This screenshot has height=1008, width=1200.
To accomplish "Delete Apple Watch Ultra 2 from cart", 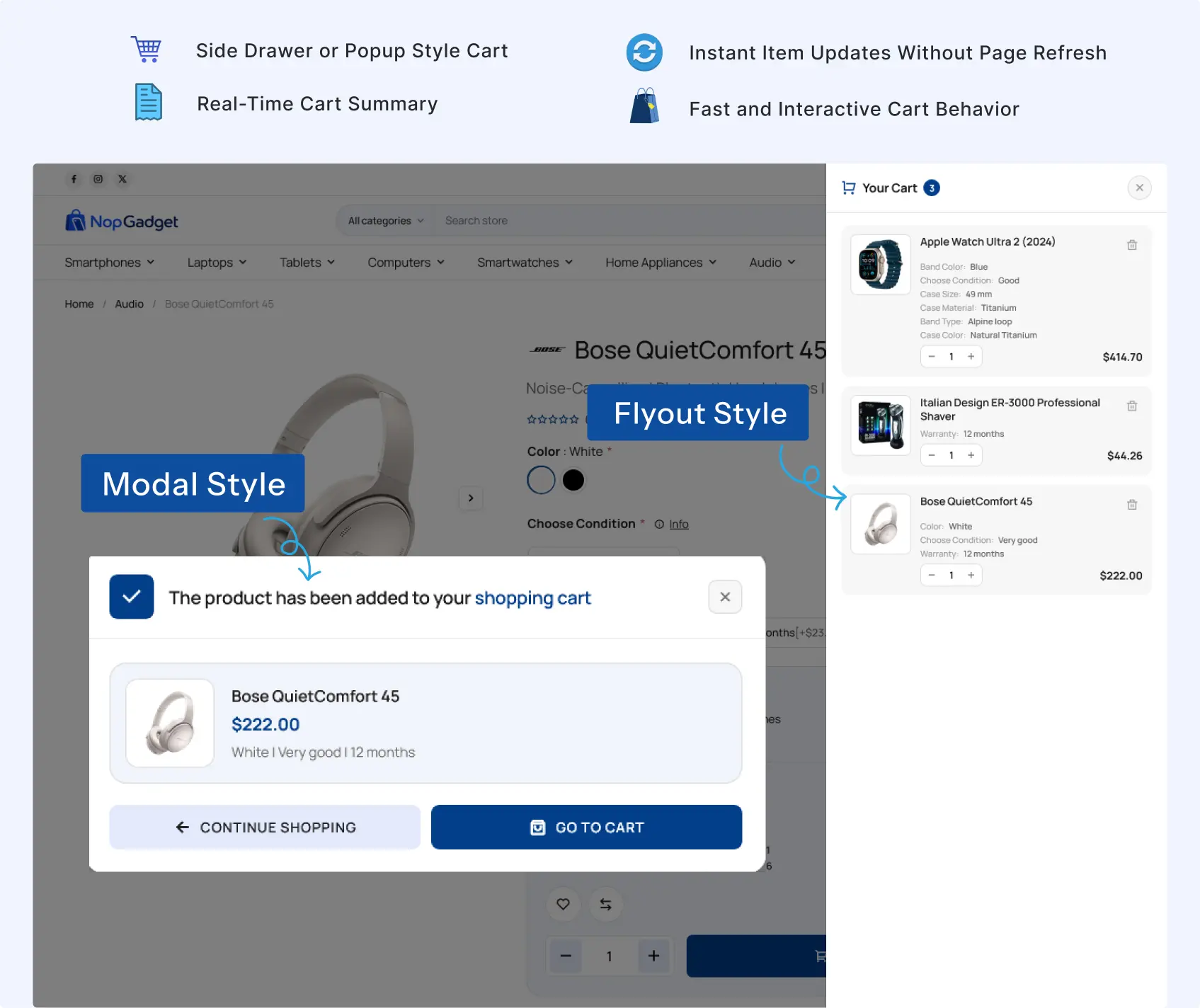I will 1132,245.
